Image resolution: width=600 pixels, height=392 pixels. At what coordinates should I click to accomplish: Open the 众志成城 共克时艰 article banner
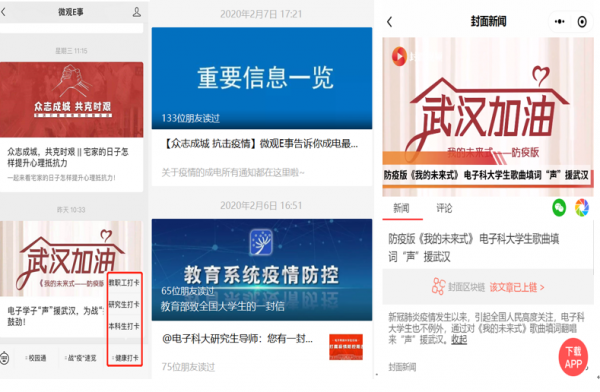(72, 100)
